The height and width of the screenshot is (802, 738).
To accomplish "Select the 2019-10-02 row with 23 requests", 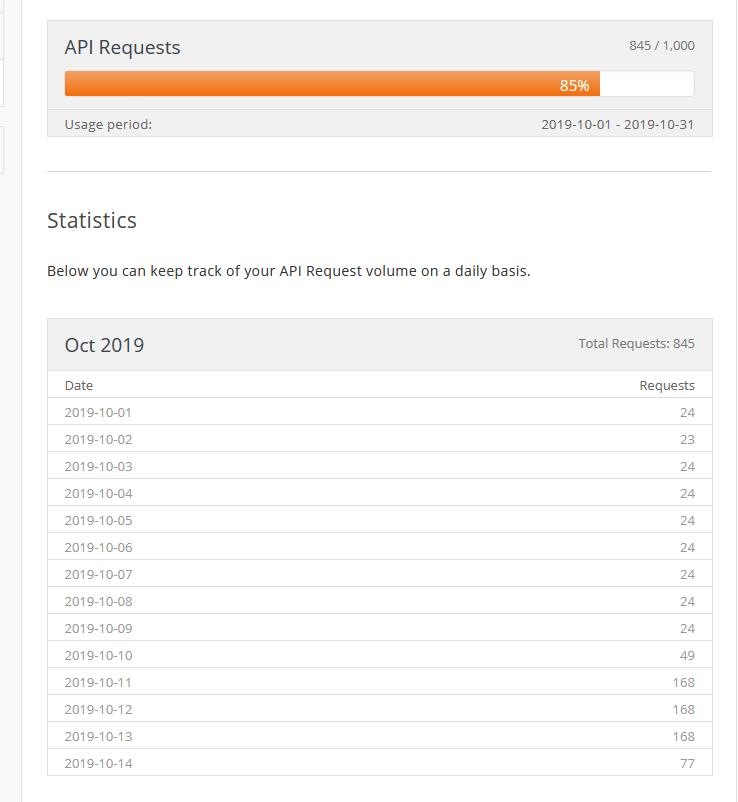I will pyautogui.click(x=379, y=439).
